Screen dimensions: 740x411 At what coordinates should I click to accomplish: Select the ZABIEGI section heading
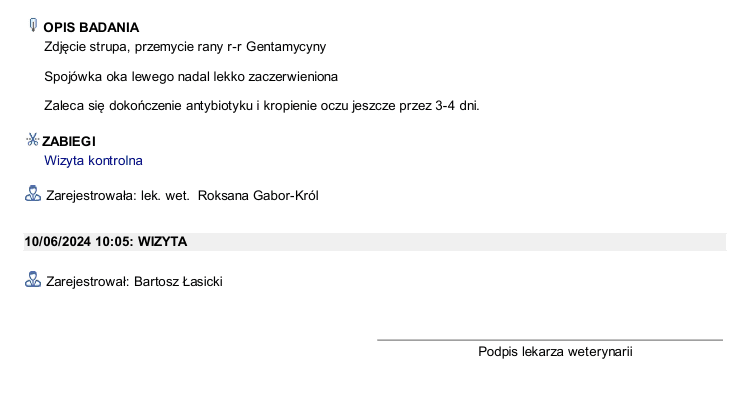[x=69, y=141]
